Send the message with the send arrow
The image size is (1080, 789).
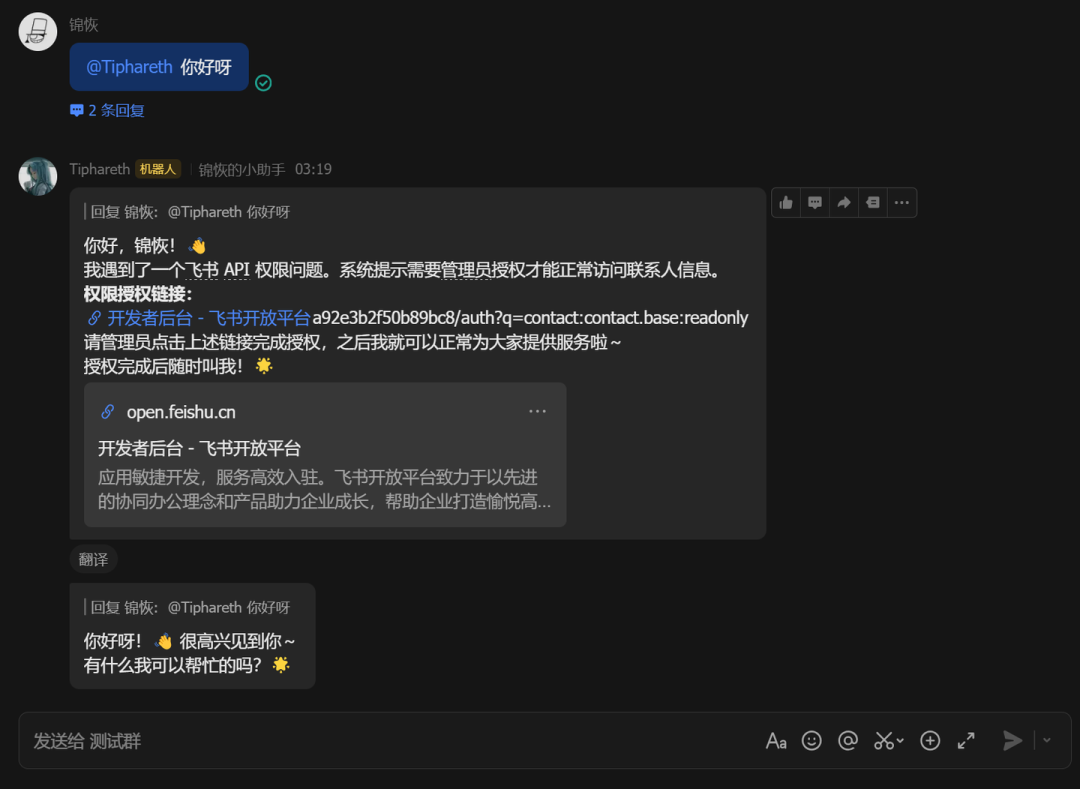(1012, 740)
